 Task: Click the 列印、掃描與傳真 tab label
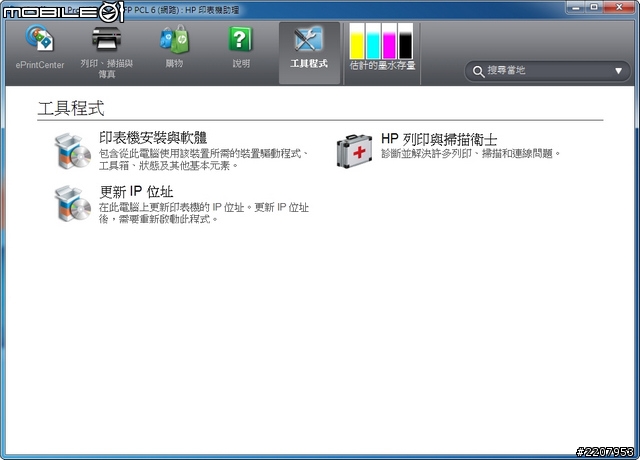coord(107,69)
